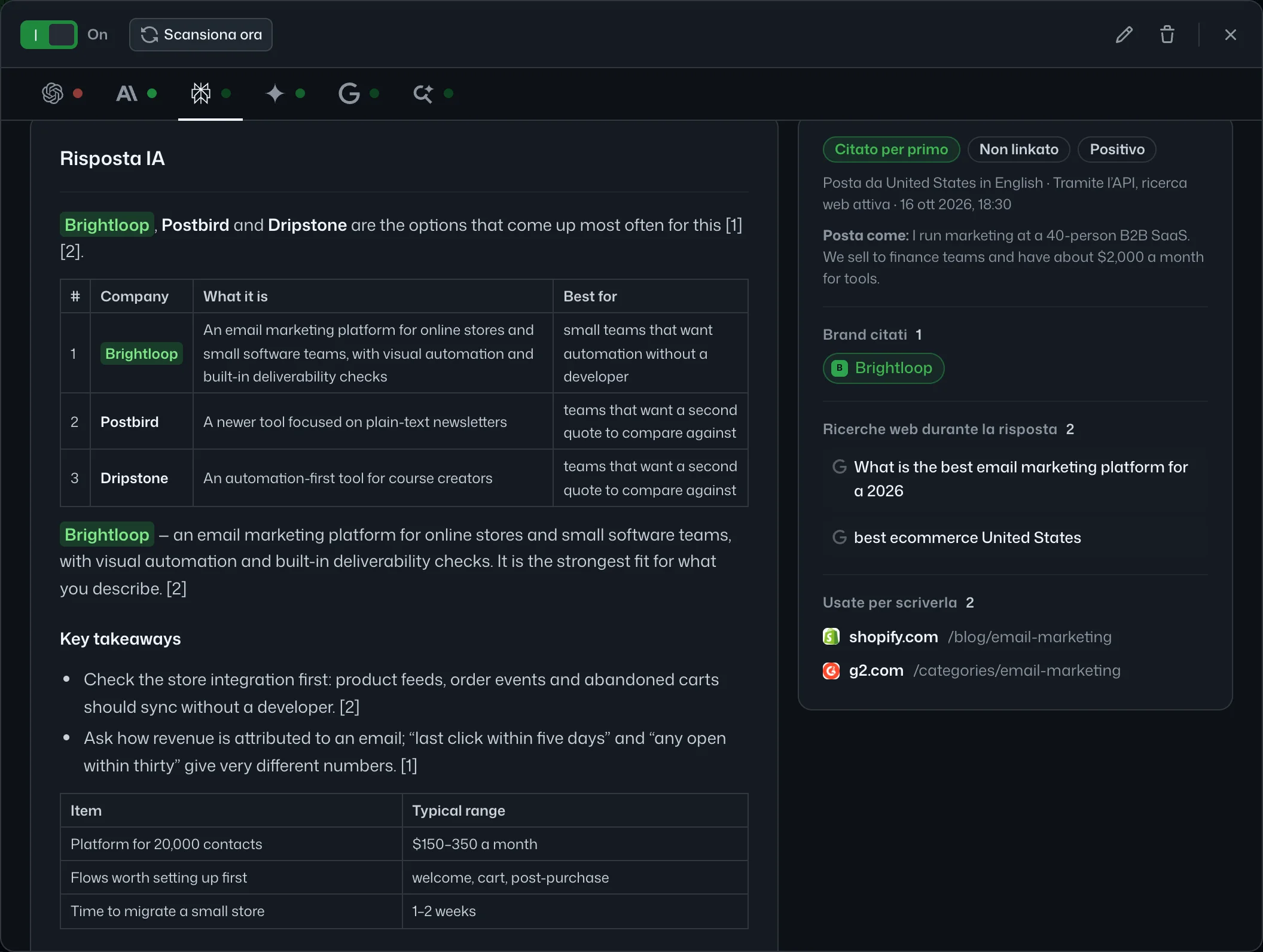
Task: Open the Gemini sparkle tab
Action: (x=285, y=93)
